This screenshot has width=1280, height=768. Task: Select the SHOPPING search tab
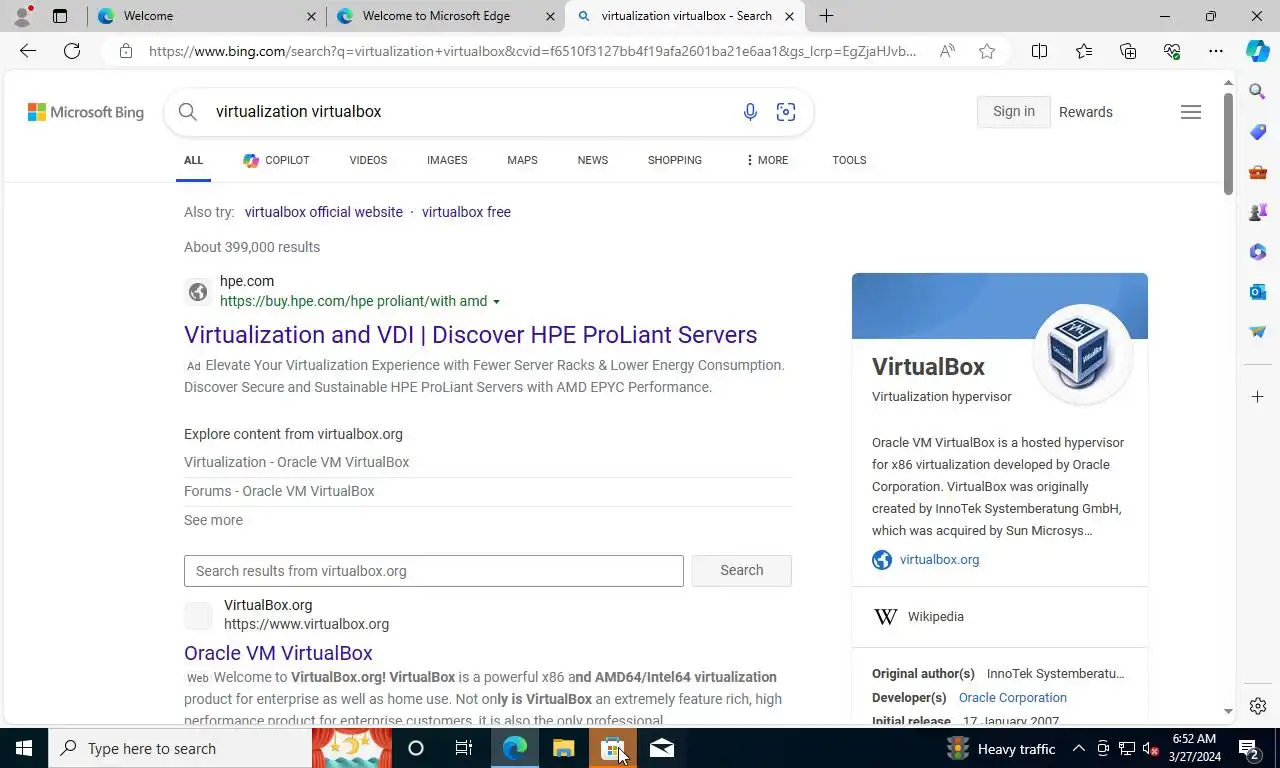coord(675,160)
